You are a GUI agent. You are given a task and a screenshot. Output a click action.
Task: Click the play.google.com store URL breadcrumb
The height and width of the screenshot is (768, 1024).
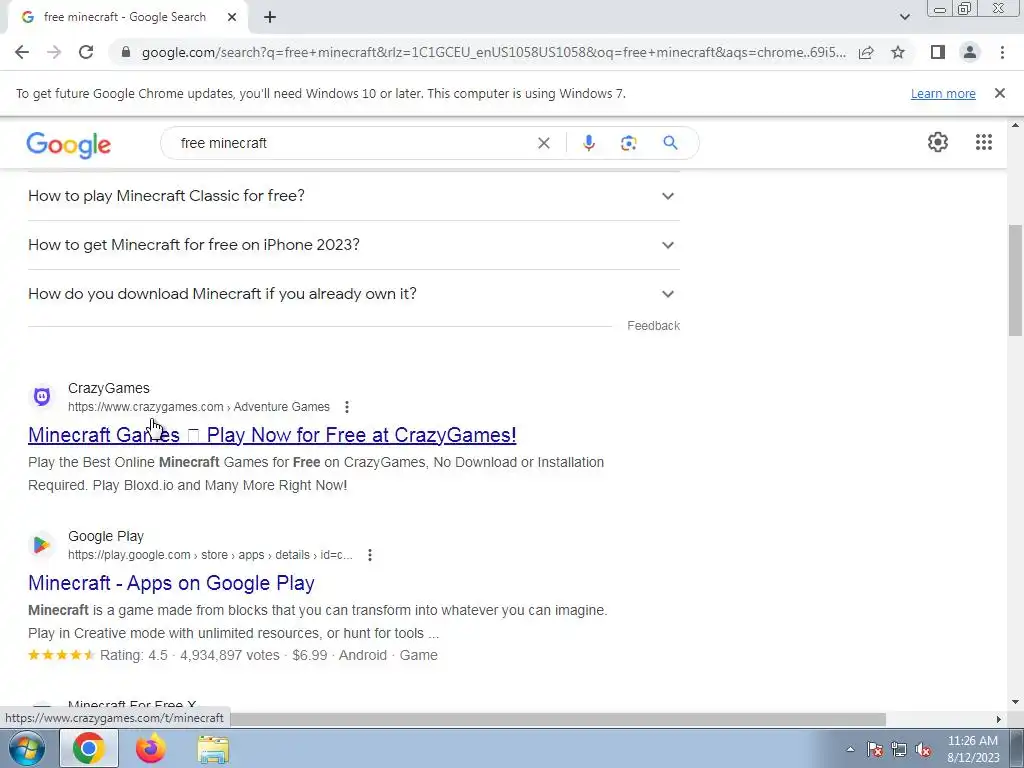point(210,555)
